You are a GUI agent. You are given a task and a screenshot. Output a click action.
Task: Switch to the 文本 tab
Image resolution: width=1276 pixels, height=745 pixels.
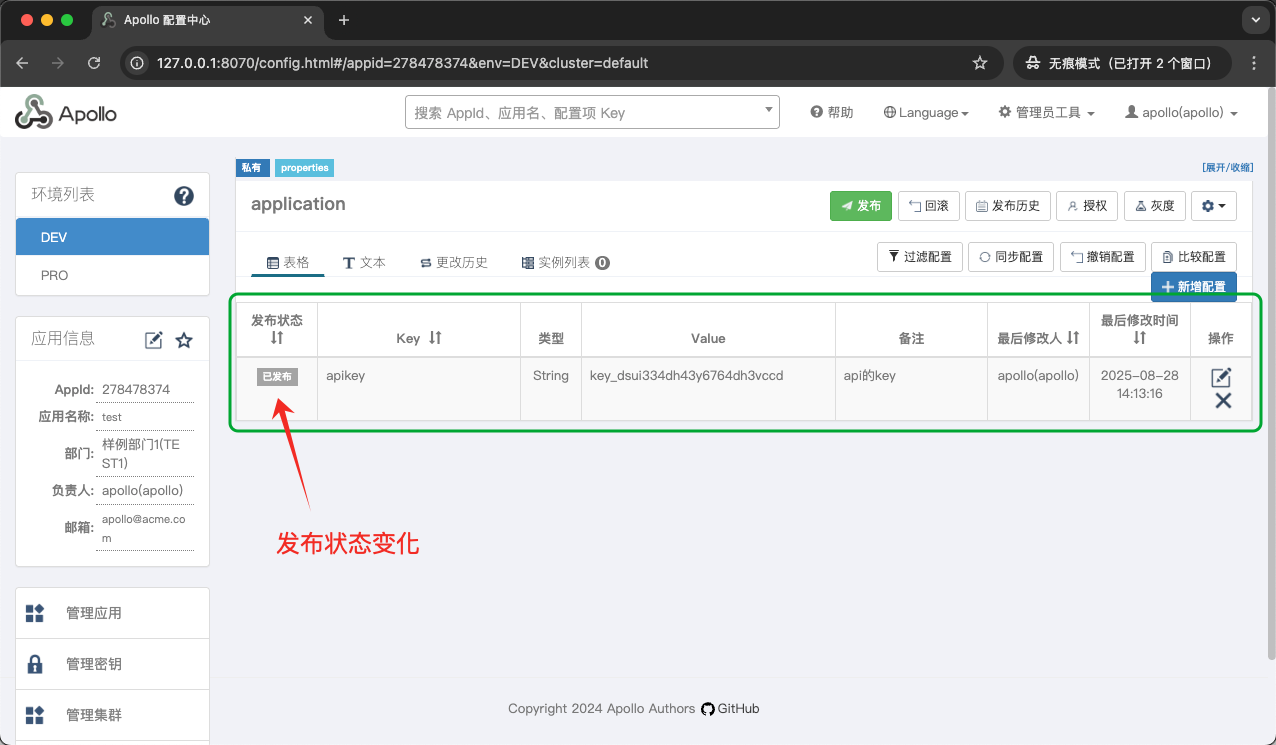coord(364,262)
